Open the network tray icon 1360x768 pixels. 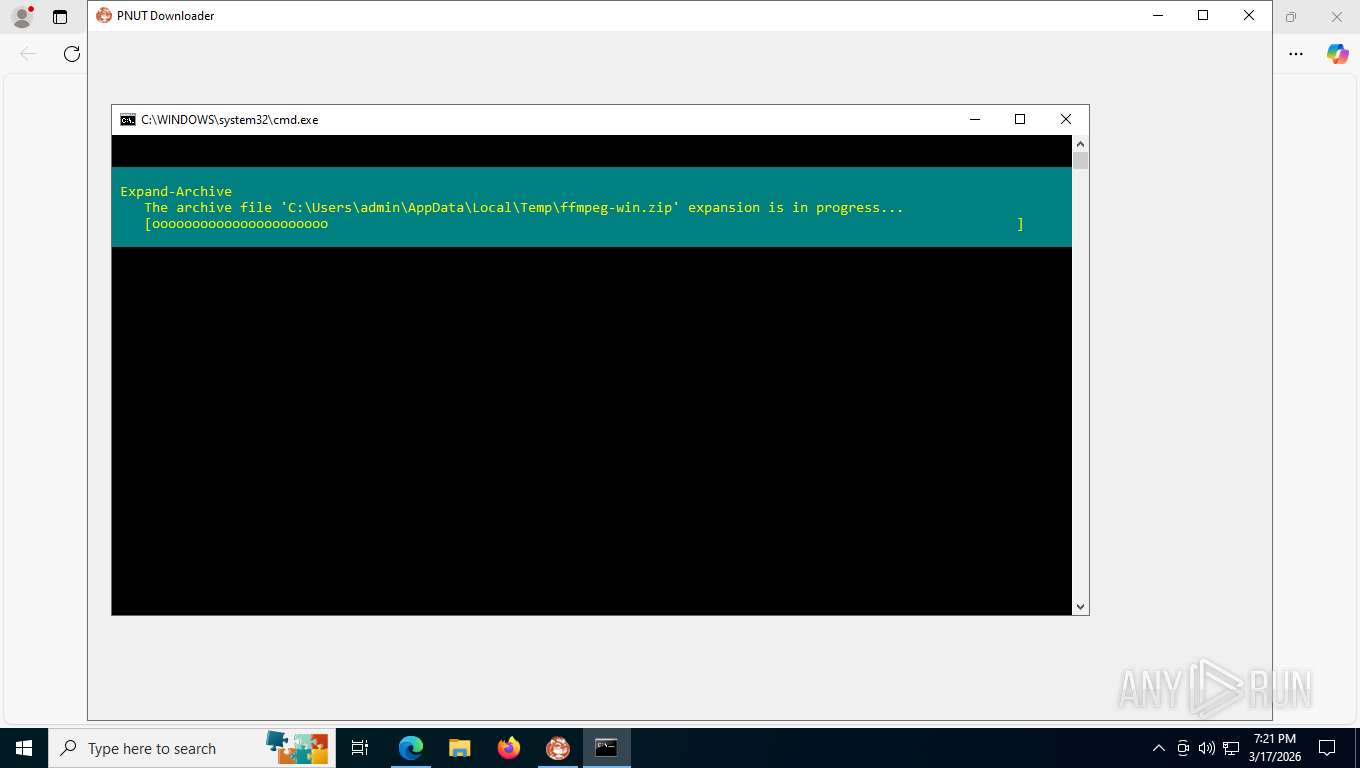[1231, 748]
